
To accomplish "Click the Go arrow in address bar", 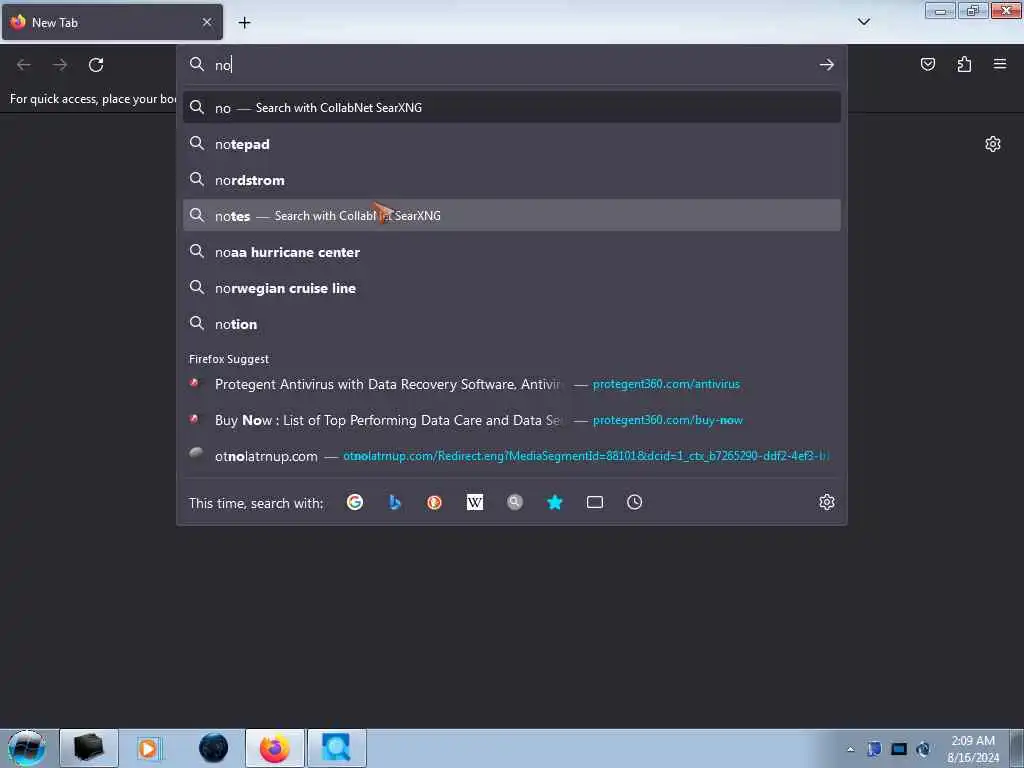I will 827,65.
